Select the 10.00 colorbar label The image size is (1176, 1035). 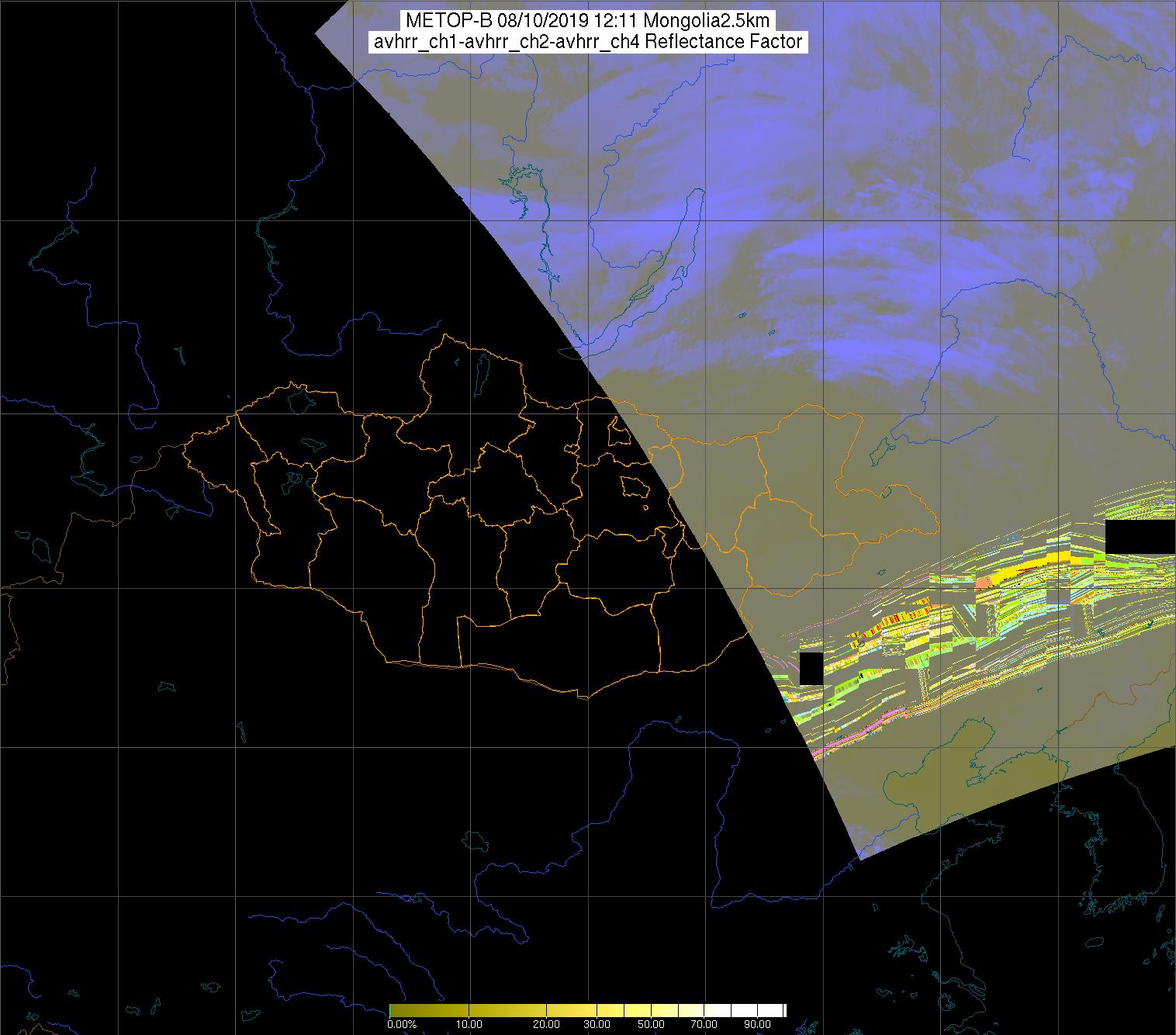click(469, 1024)
